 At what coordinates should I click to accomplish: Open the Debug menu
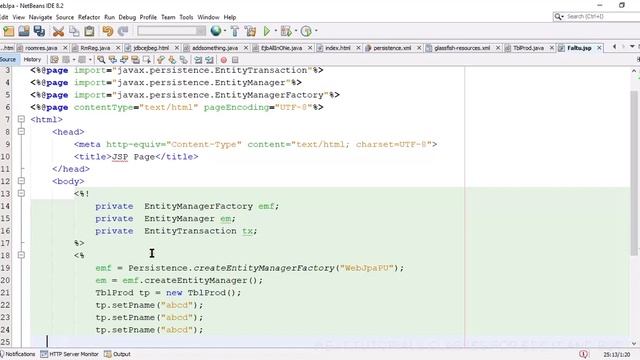[127, 17]
